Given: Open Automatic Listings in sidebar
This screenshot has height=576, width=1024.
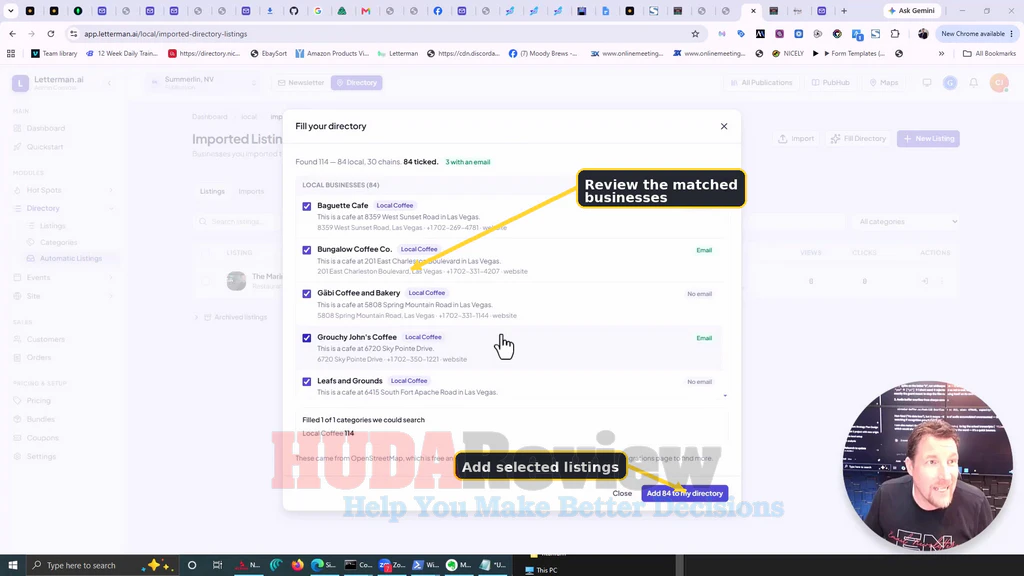Looking at the screenshot, I should 71,259.
